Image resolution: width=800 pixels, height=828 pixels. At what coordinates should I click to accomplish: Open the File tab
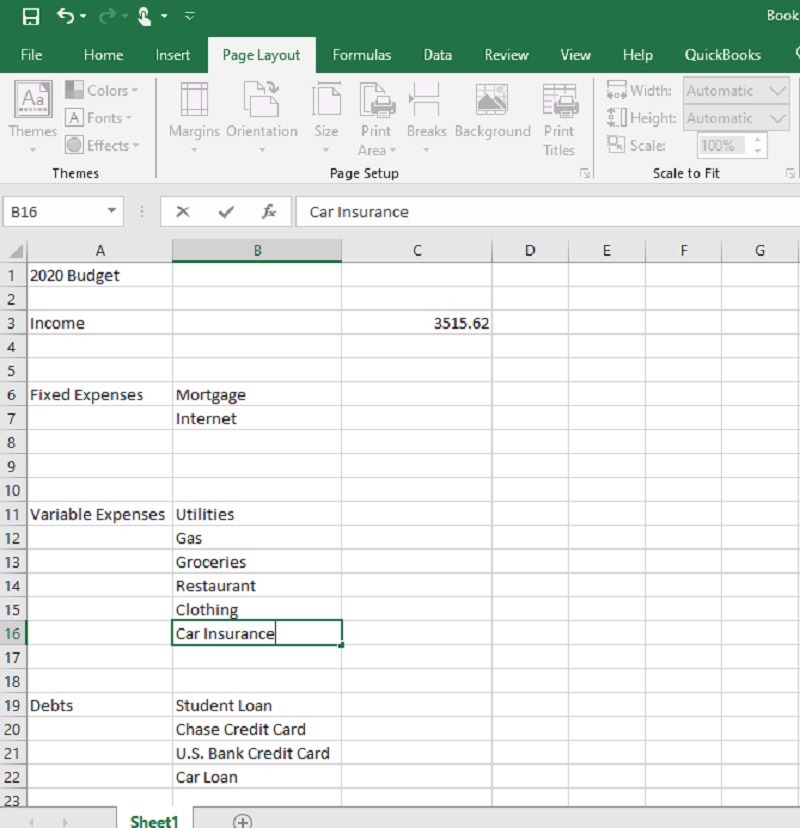click(31, 55)
